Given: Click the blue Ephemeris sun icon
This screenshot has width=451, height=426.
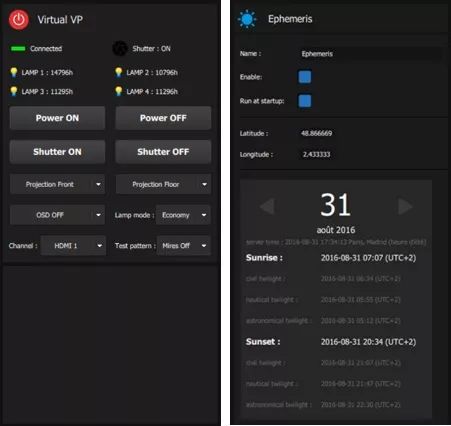Looking at the screenshot, I should tap(247, 19).
